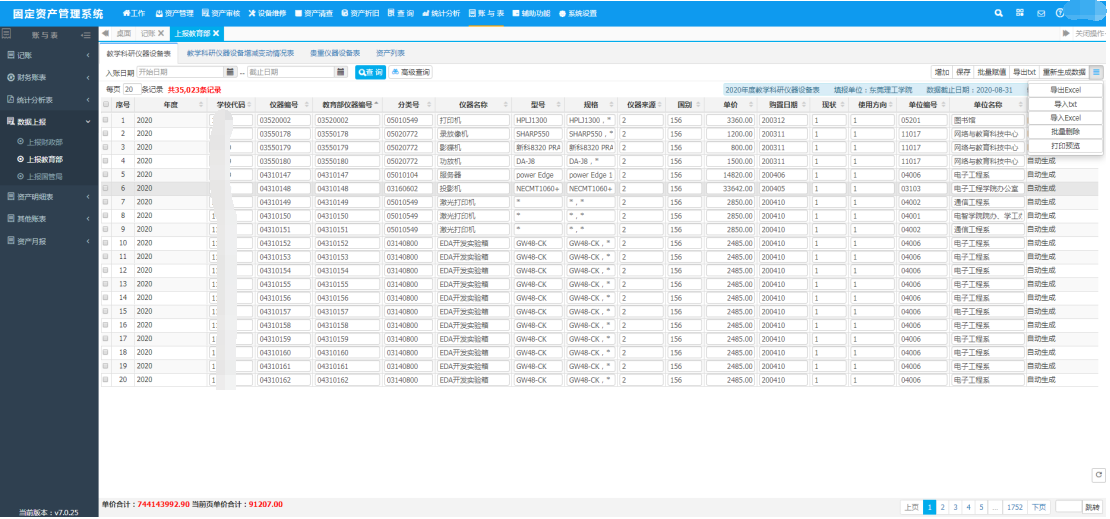
Task: Click the left arrow tab scroll icon
Action: (x=105, y=33)
